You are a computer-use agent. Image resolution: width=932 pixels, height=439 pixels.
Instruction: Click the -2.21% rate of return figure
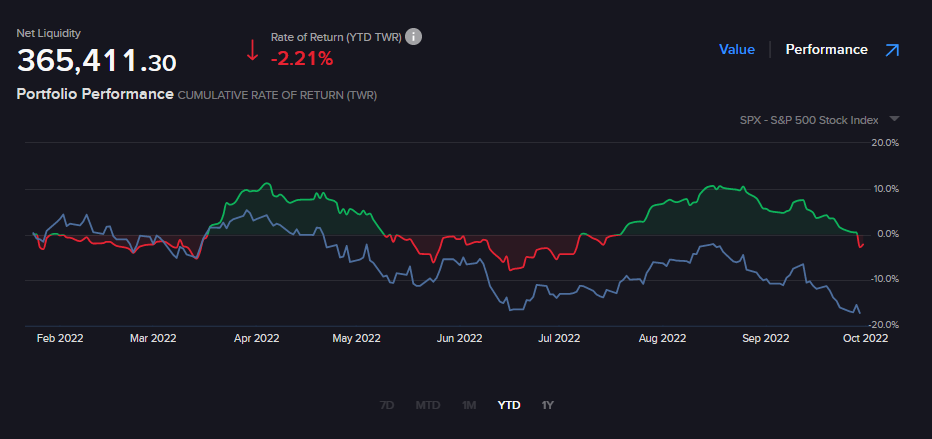[301, 59]
